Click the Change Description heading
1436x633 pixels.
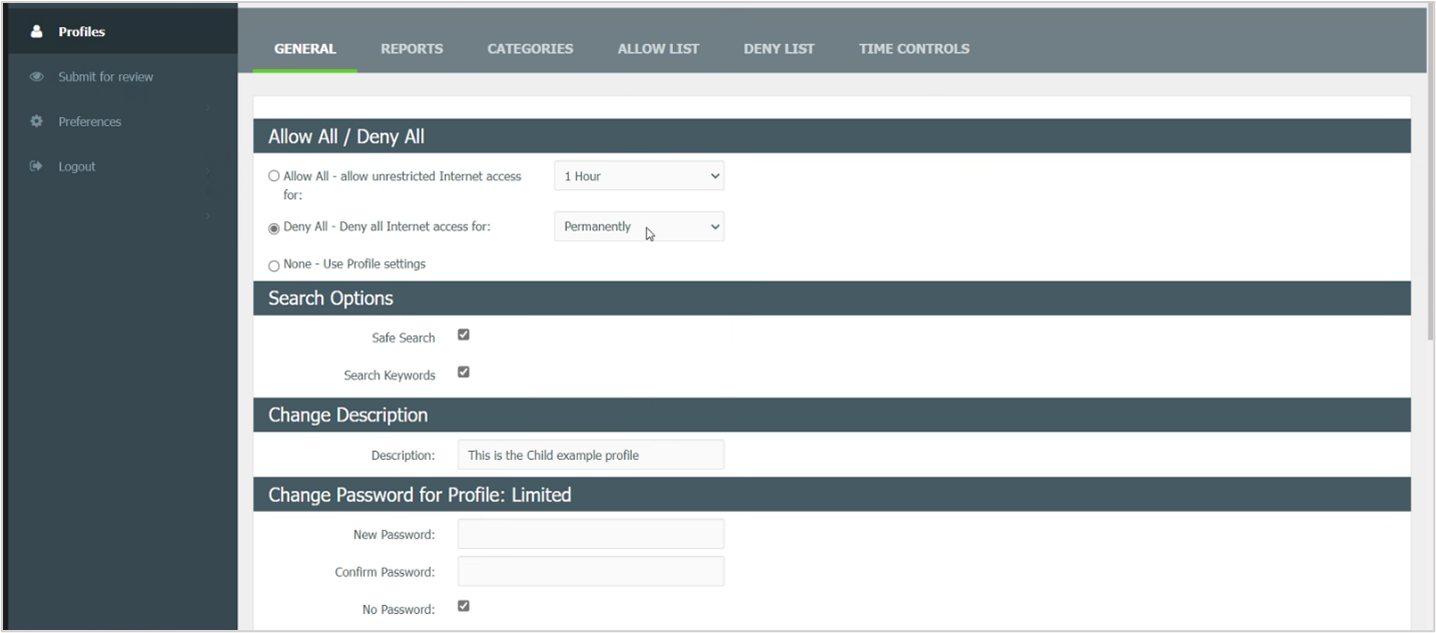click(x=348, y=415)
